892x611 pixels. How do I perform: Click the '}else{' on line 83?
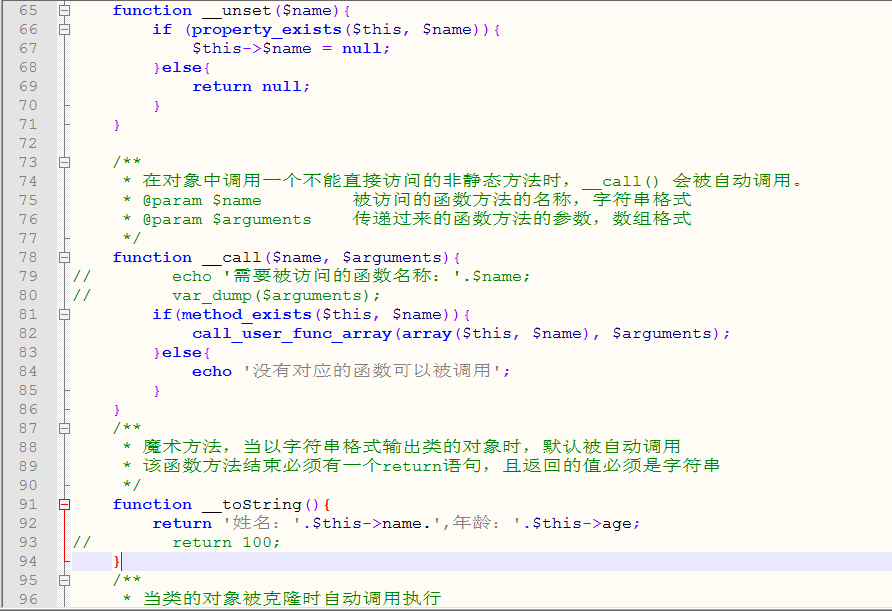[182, 353]
